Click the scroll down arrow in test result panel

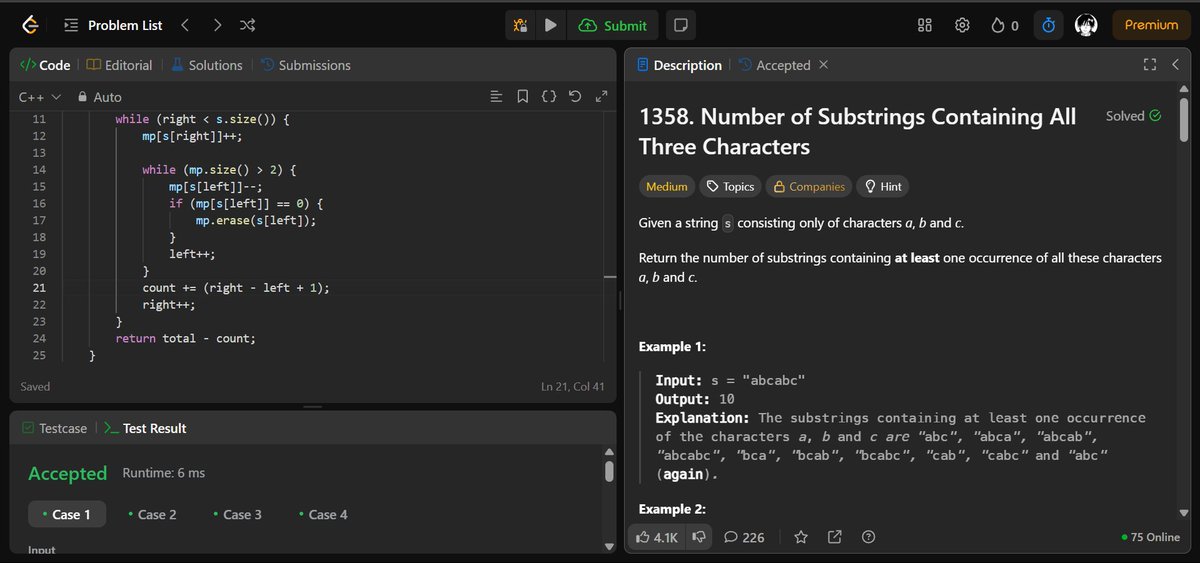click(609, 547)
